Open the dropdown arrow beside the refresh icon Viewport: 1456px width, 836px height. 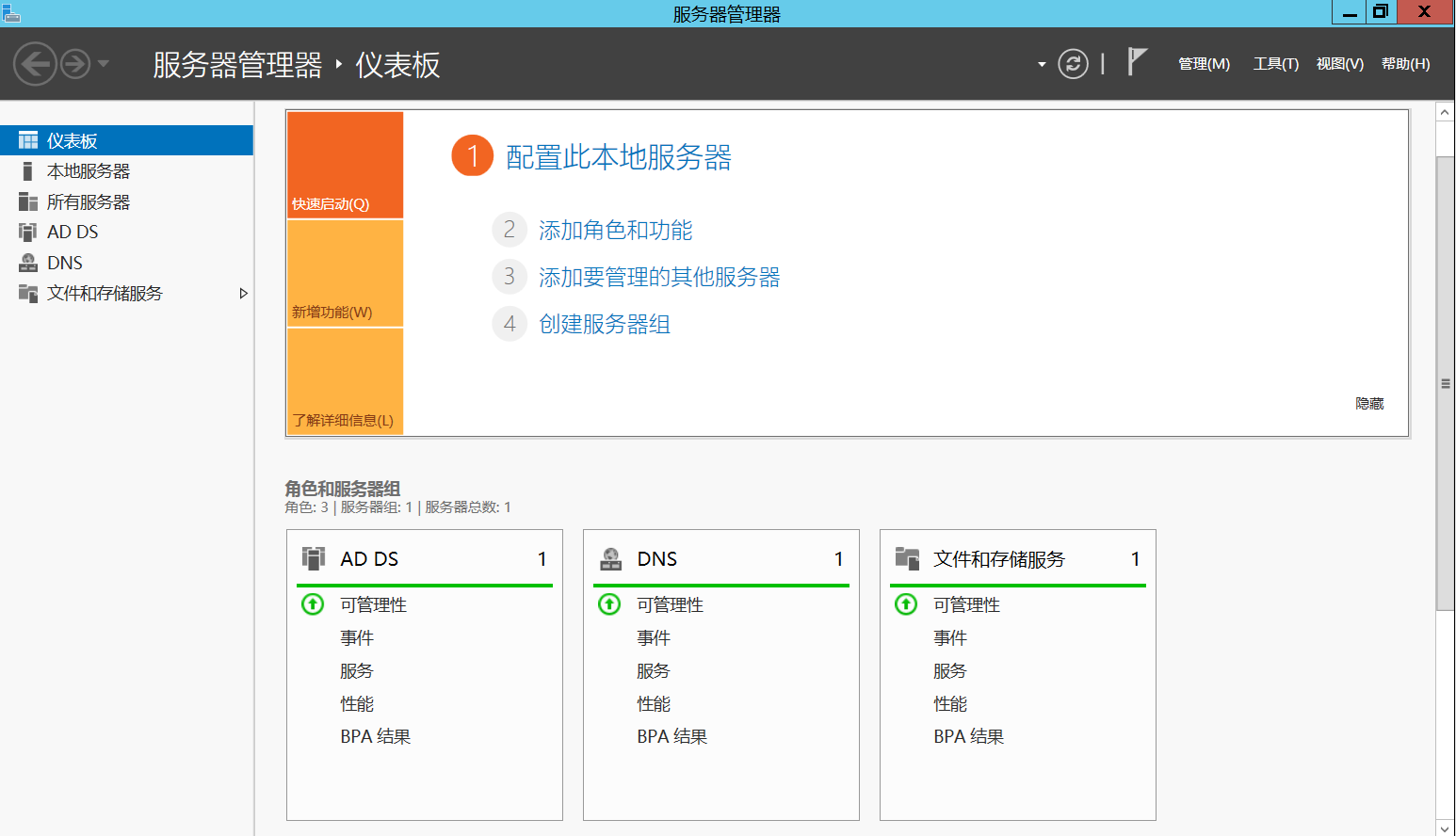1042,65
